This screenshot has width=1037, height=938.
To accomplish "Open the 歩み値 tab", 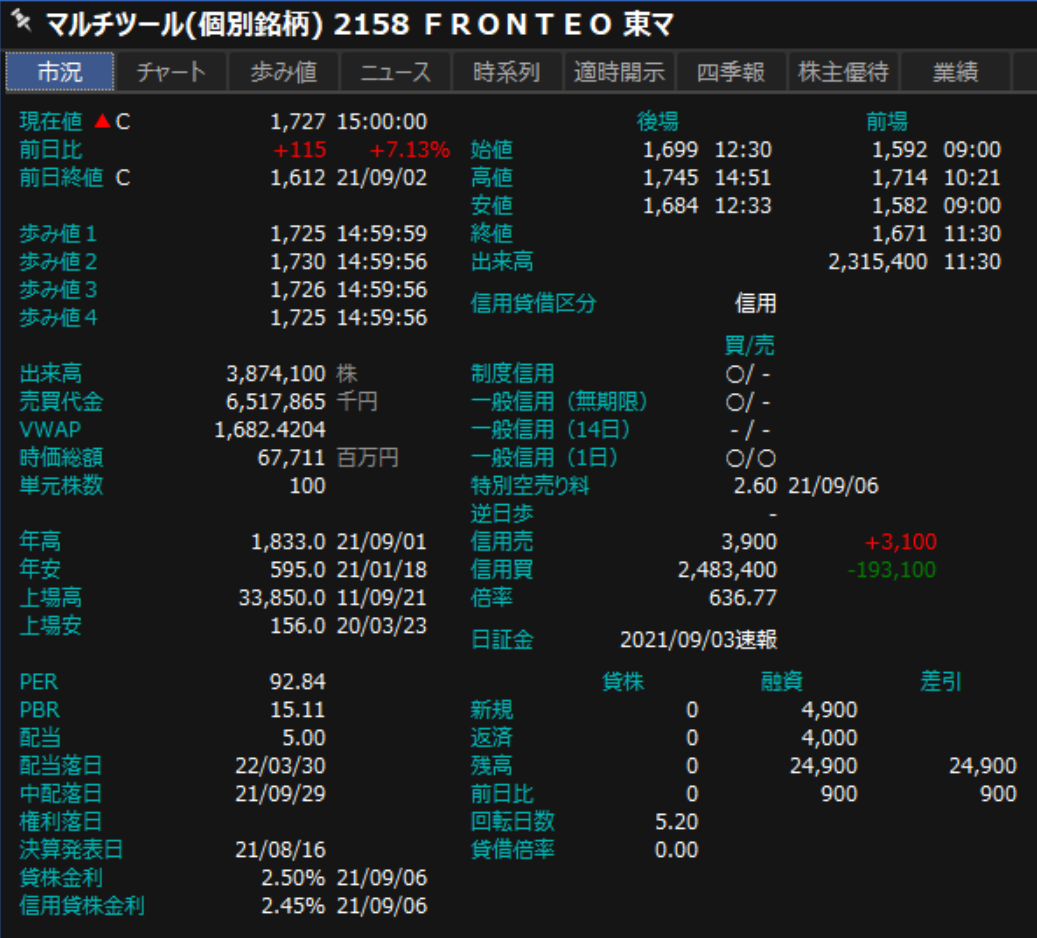I will click(284, 71).
